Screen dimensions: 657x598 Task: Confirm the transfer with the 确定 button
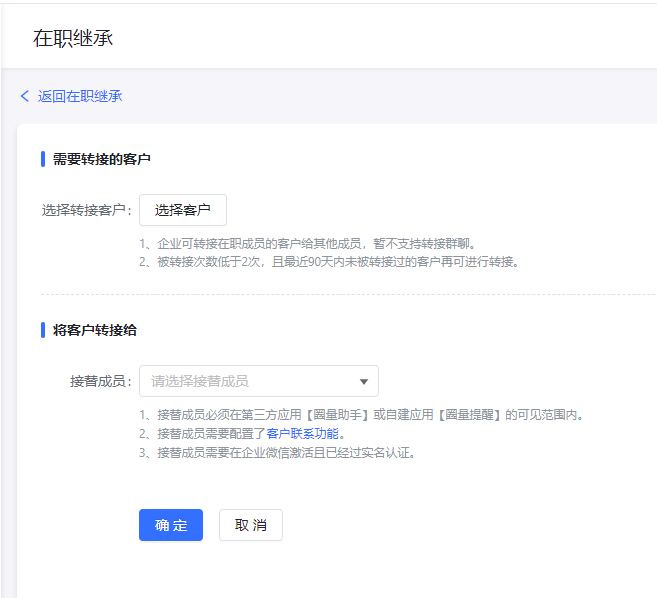tap(171, 525)
